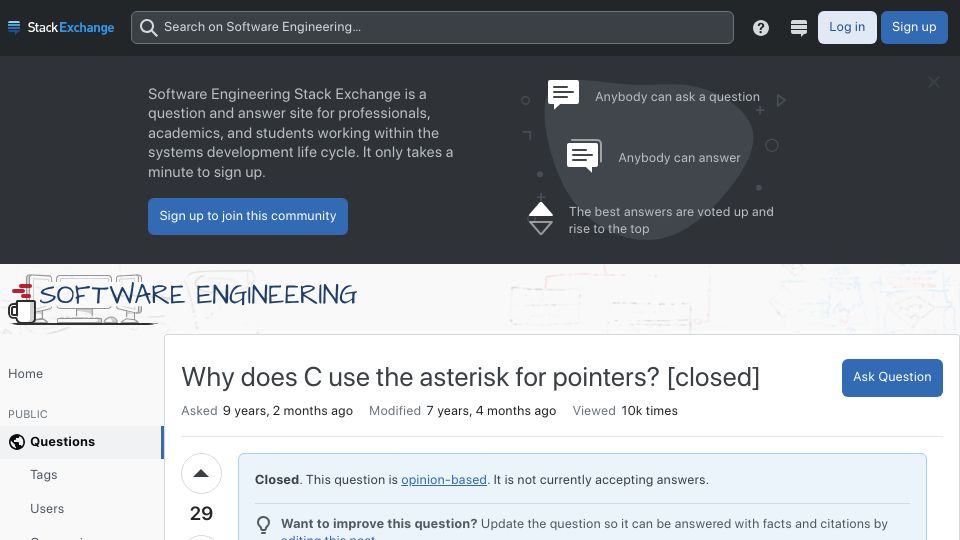
Task: Click the question title about asterisk pointers
Action: coord(470,377)
